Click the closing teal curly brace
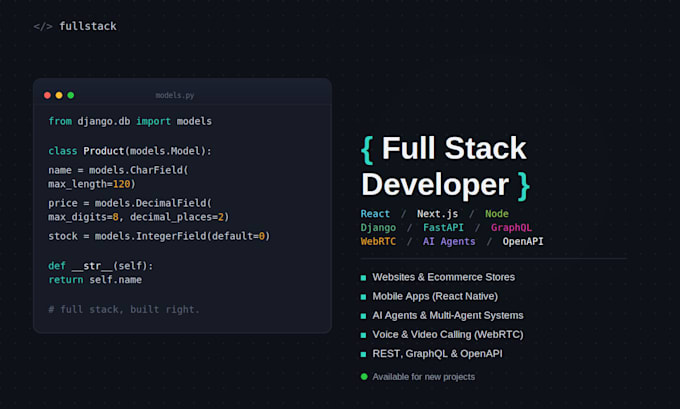 click(x=524, y=186)
